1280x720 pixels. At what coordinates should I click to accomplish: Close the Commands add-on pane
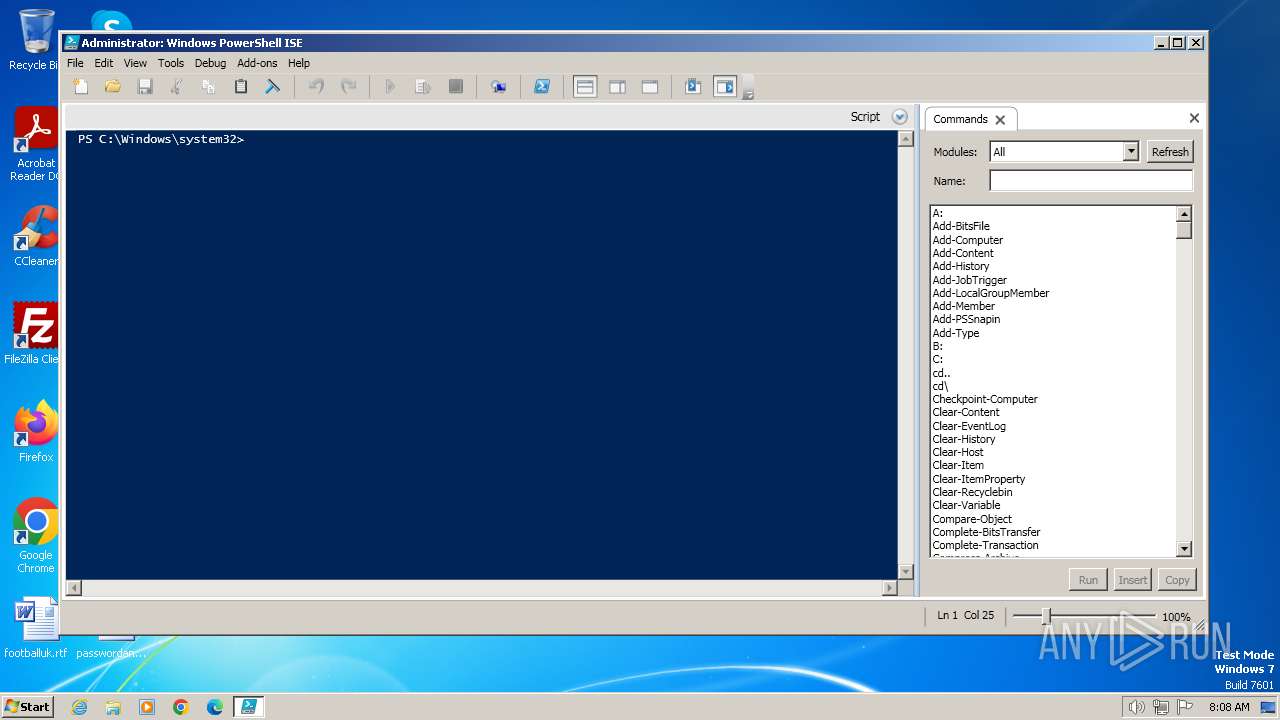(1194, 118)
